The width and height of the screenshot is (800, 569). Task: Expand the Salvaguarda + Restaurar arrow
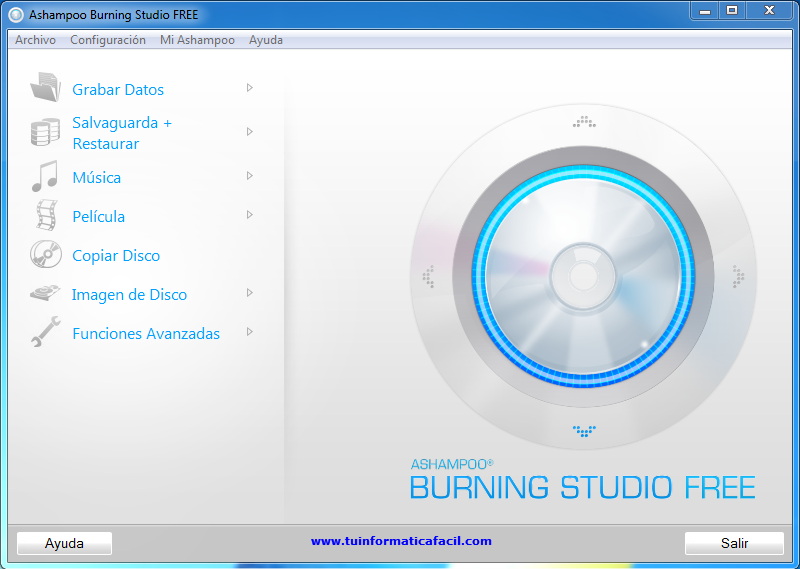point(249,132)
